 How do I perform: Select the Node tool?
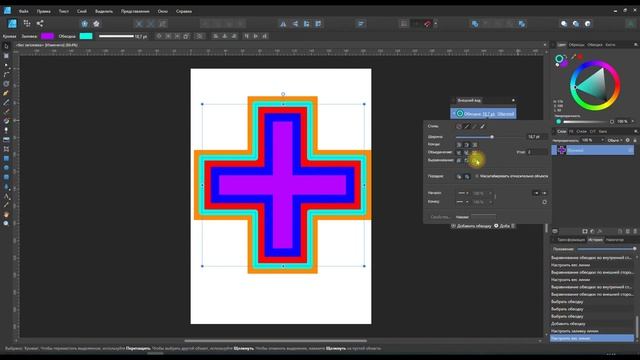pos(6,65)
